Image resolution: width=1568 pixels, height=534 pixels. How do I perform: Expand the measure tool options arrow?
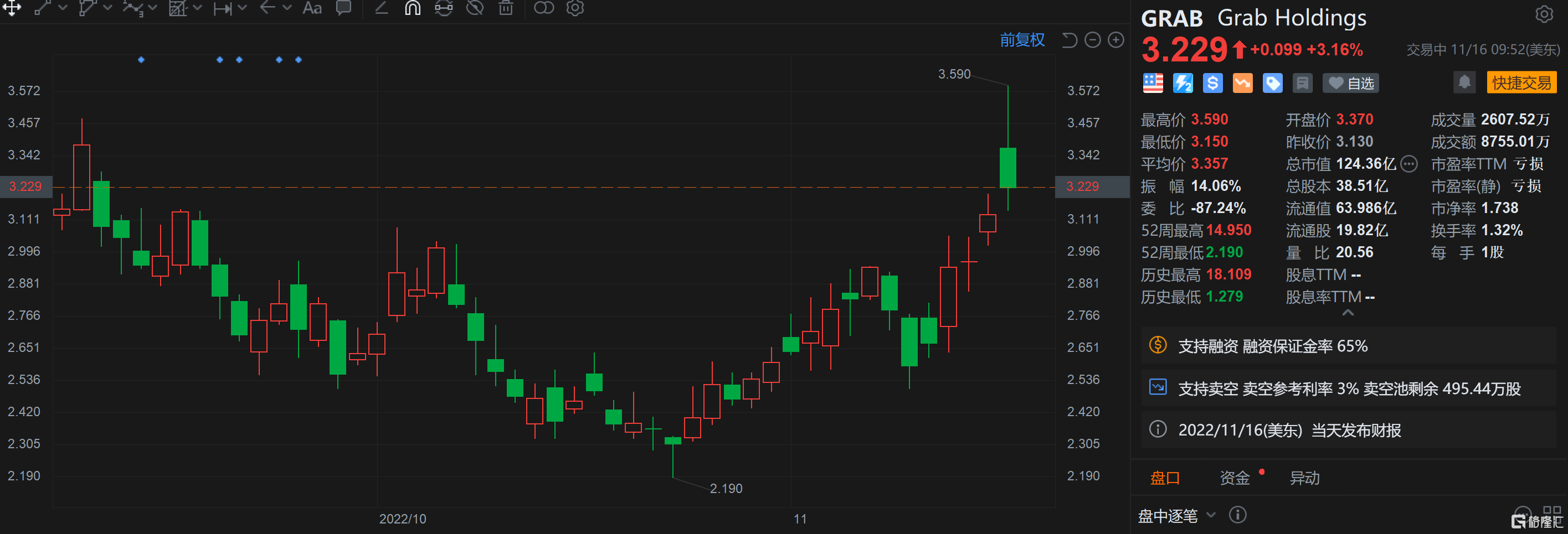tap(242, 8)
